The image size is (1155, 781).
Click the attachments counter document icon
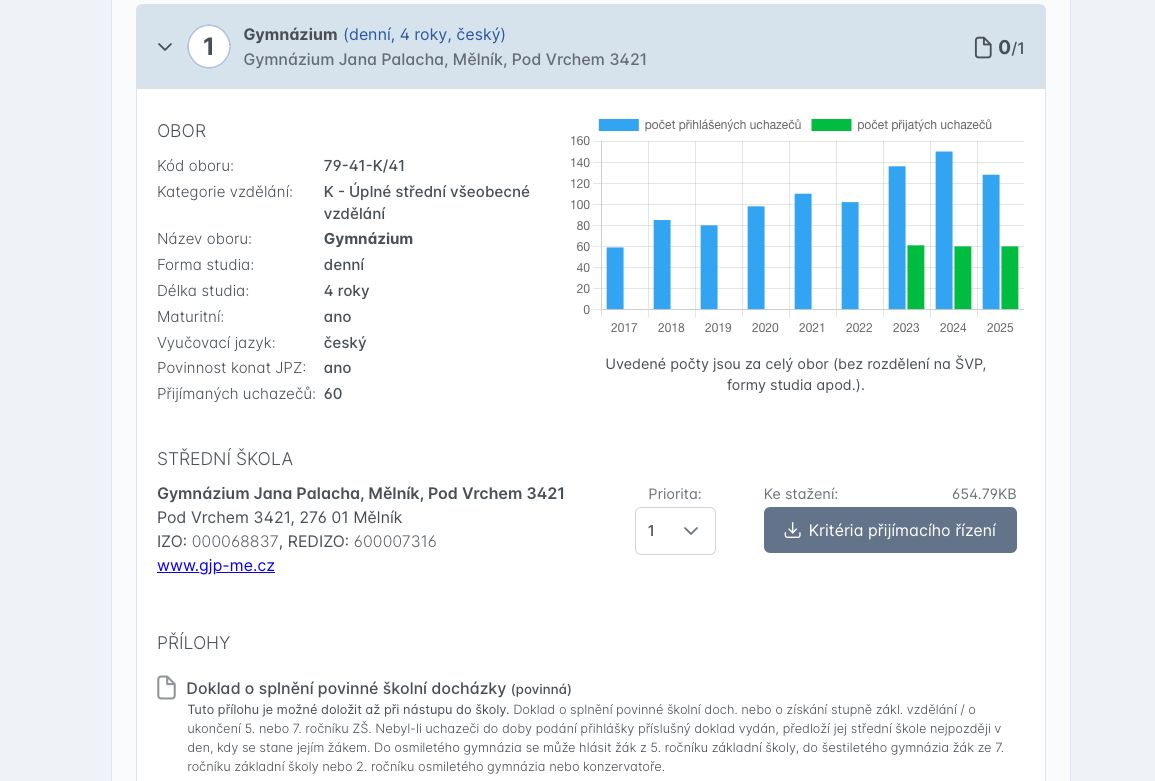(983, 47)
